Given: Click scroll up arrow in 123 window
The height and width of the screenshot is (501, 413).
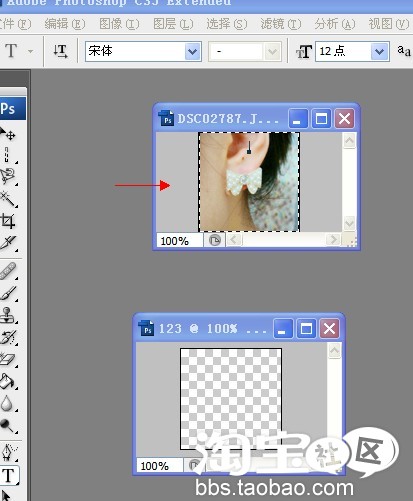Looking at the screenshot, I should 335,351.
